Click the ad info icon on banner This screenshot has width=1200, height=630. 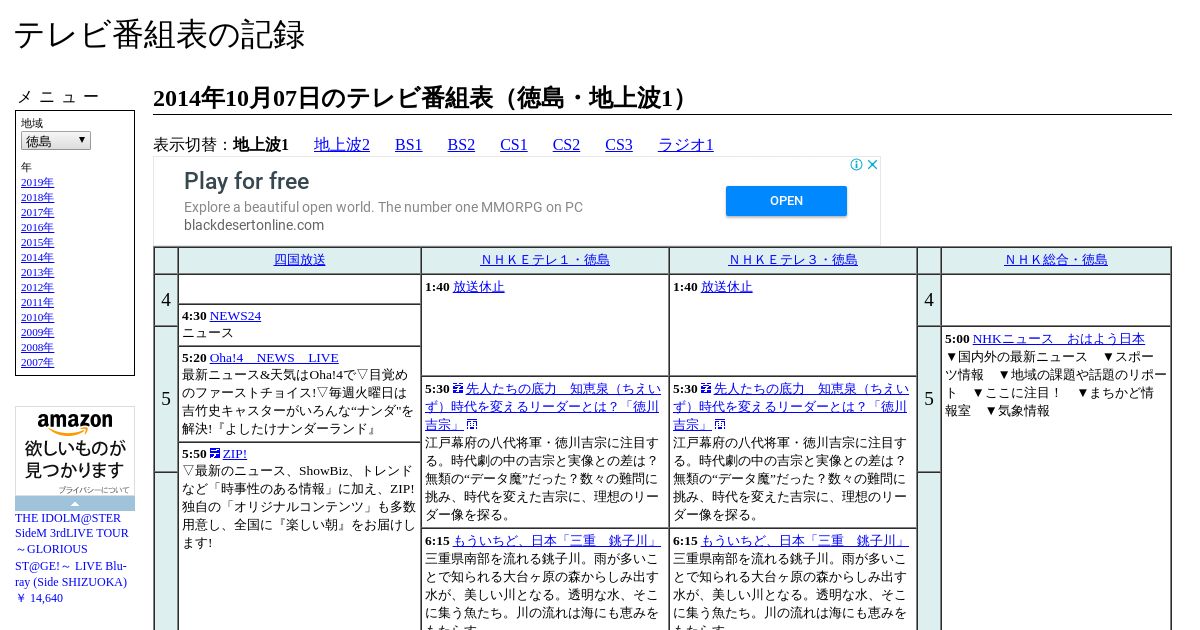click(857, 165)
